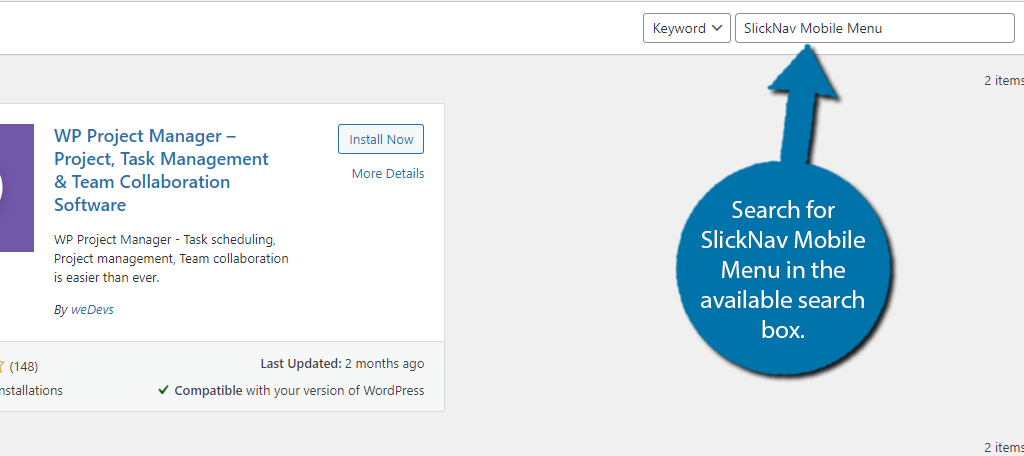Click the top "2 items" count

1003,81
